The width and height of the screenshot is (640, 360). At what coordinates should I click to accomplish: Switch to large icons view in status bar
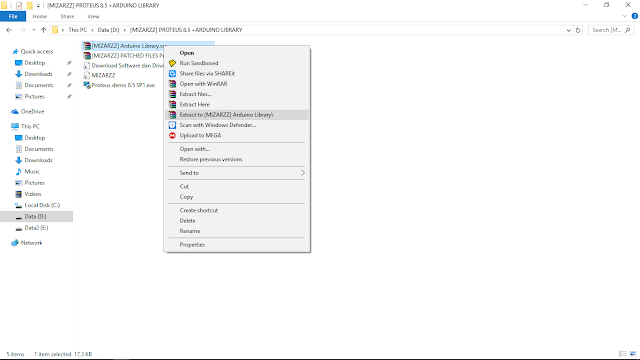tap(633, 354)
